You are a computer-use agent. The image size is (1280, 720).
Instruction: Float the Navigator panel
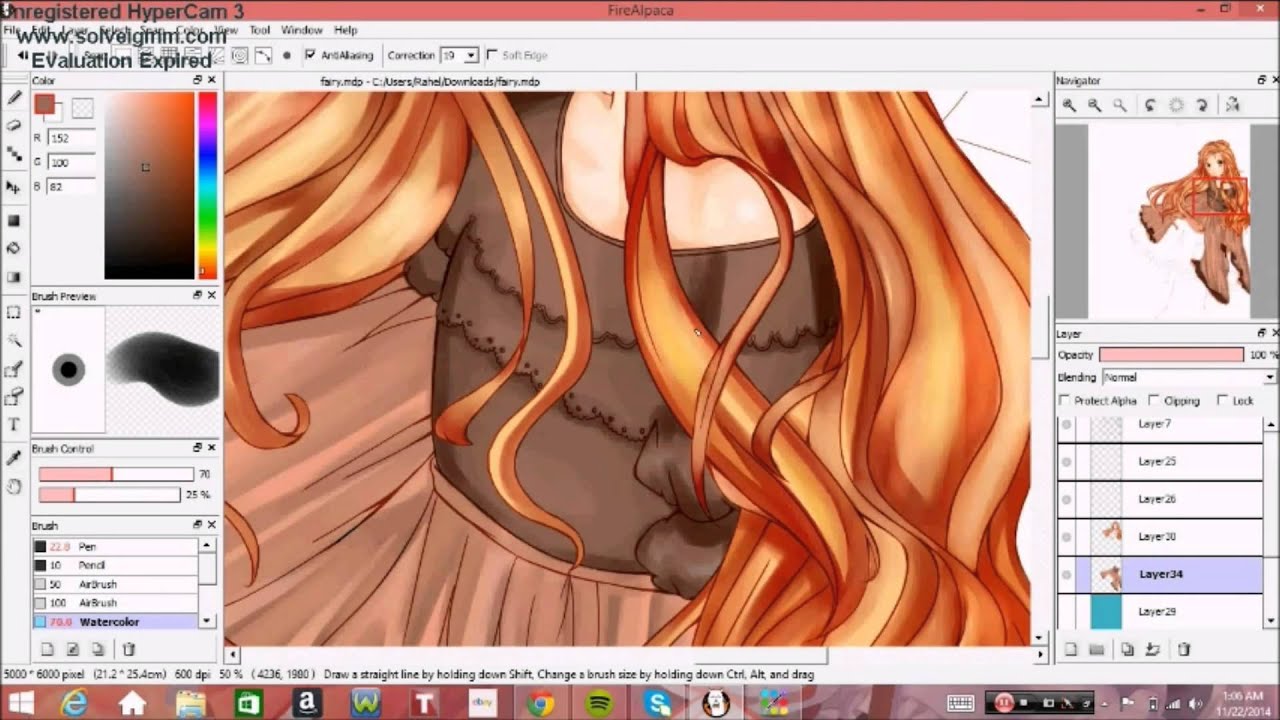[1262, 80]
